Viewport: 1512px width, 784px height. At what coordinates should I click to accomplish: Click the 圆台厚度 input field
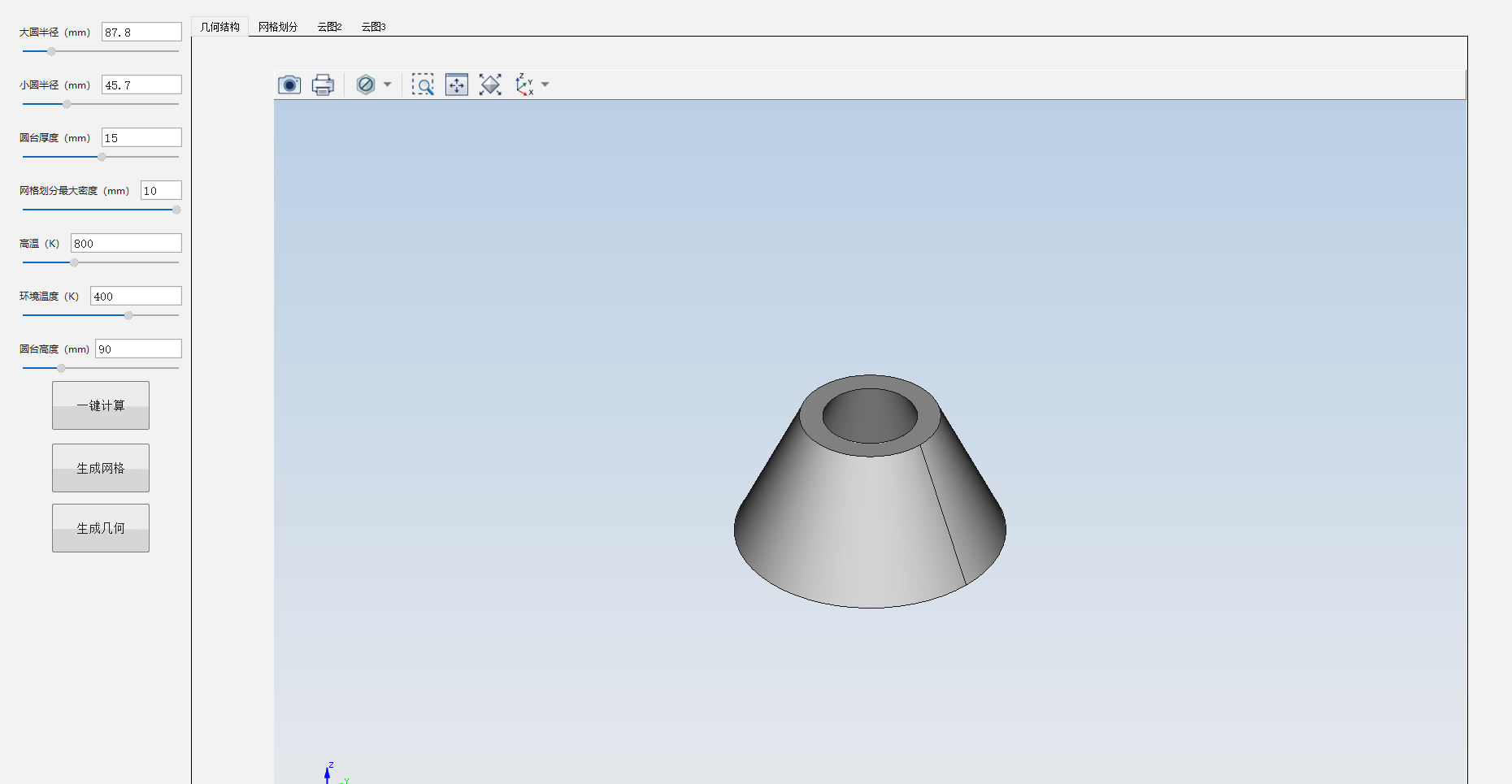pos(141,137)
